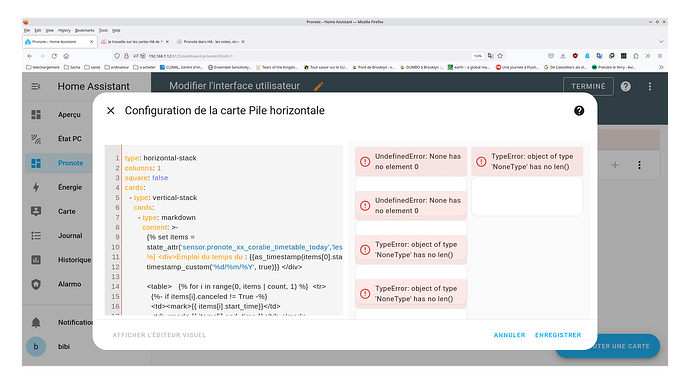Bookmark this page with the star icon
The height and width of the screenshot is (392, 690).
(x=500, y=56)
